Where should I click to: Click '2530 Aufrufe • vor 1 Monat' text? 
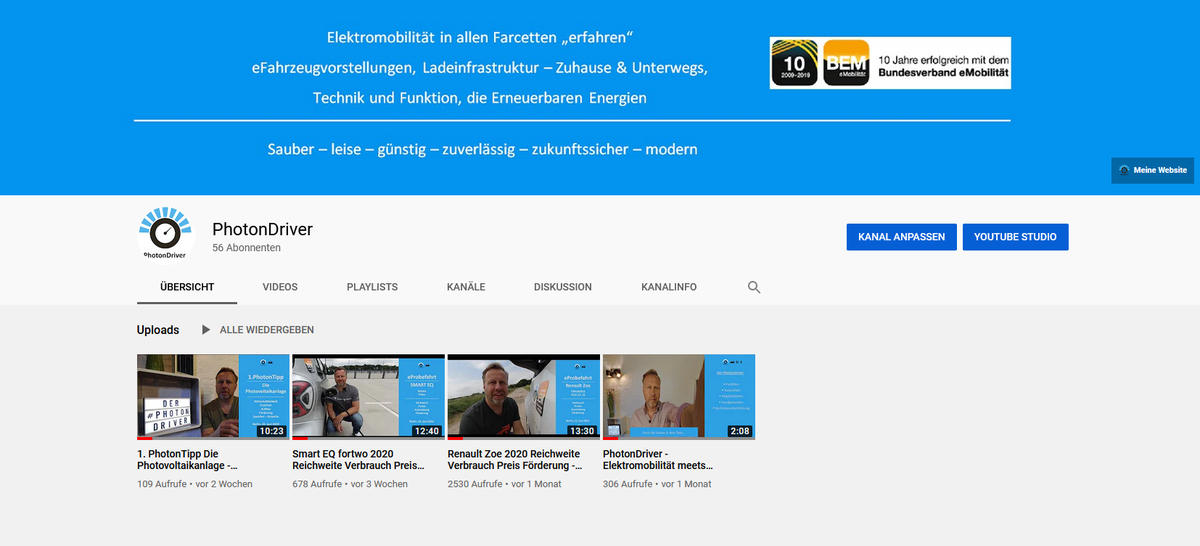pyautogui.click(x=505, y=484)
